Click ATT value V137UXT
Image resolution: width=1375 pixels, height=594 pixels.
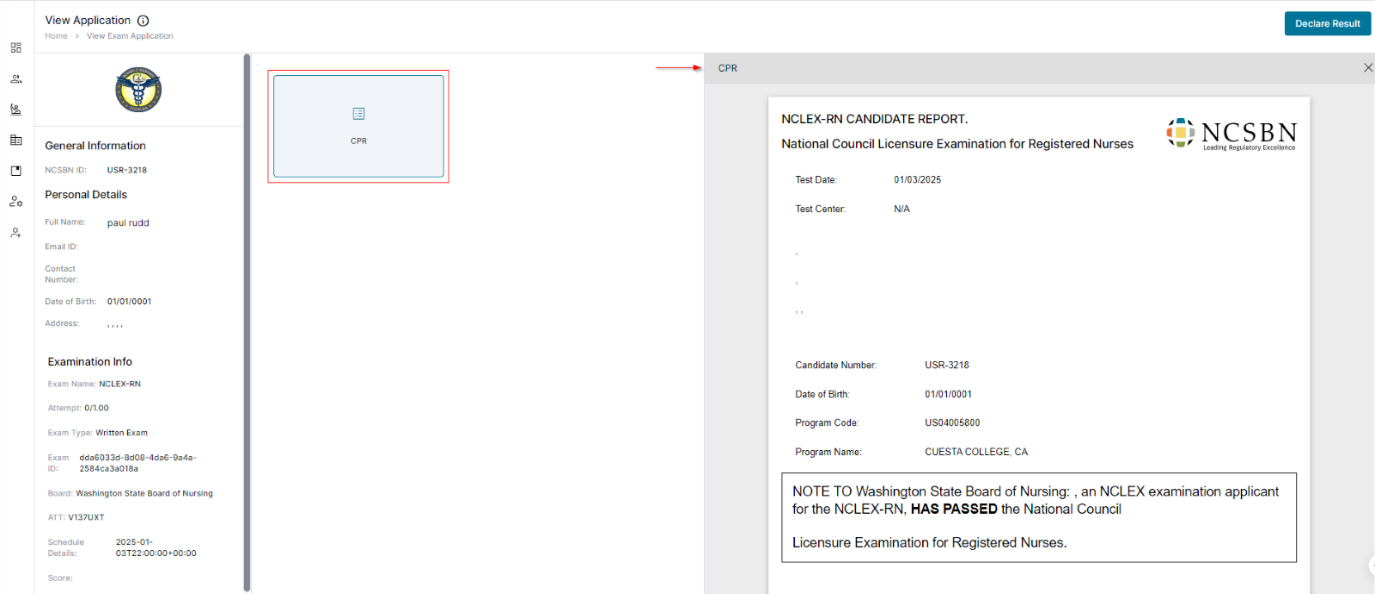(86, 517)
